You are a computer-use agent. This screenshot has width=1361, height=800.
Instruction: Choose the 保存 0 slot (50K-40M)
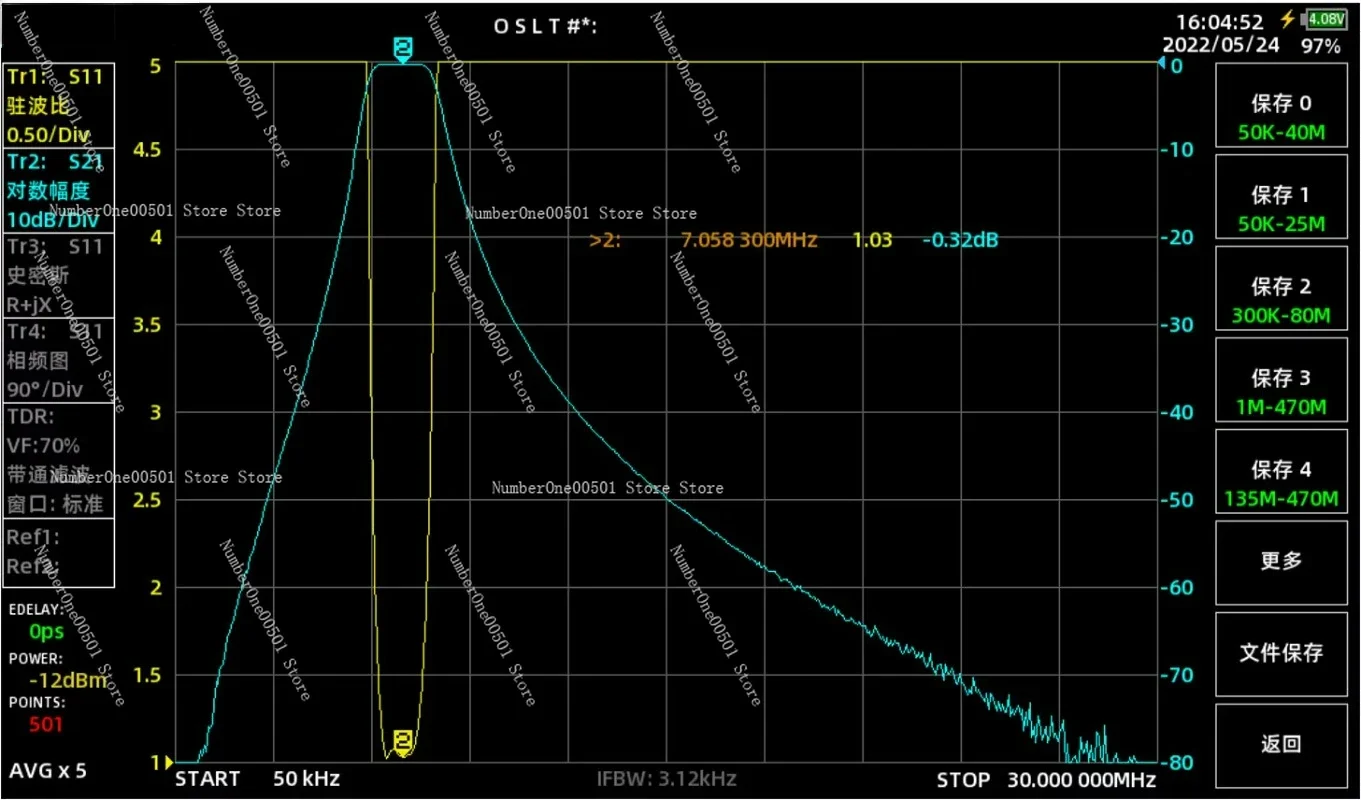(x=1281, y=105)
